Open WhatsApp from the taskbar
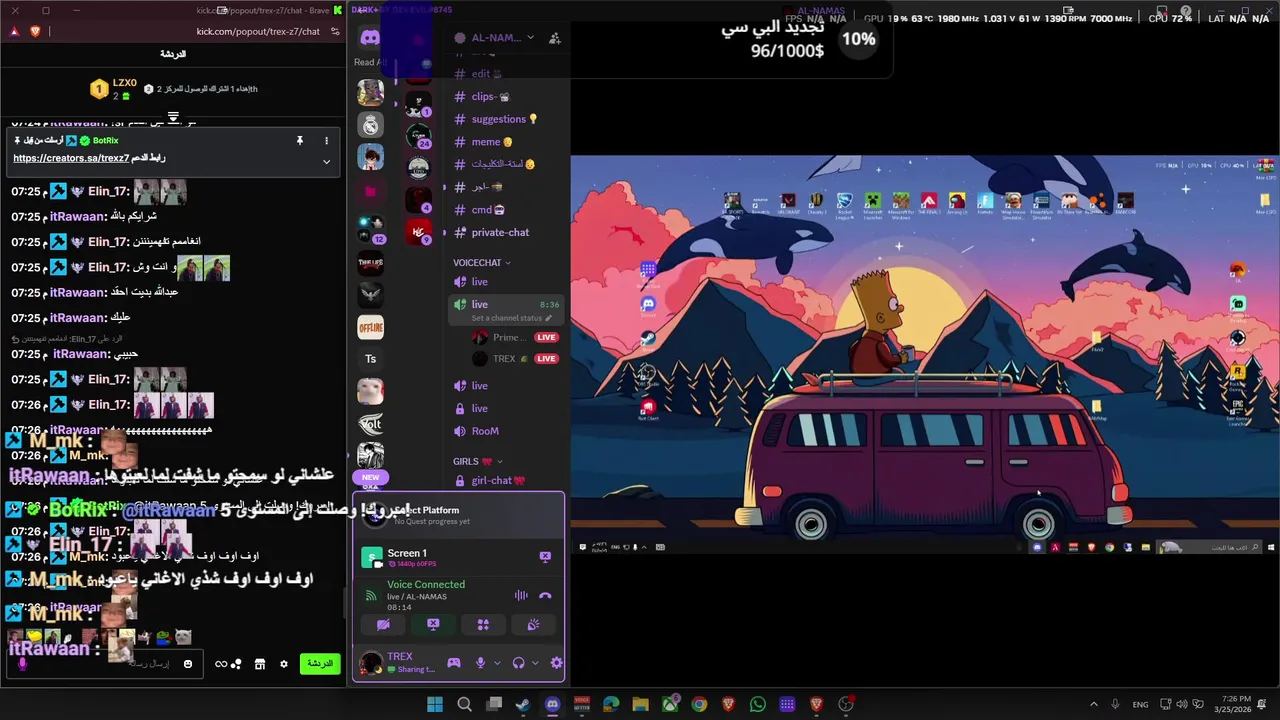The width and height of the screenshot is (1280, 720). click(757, 704)
